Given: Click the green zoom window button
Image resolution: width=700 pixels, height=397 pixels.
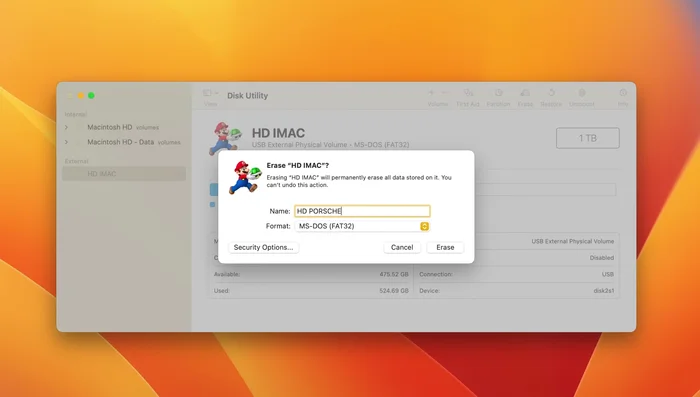Looking at the screenshot, I should tap(91, 96).
